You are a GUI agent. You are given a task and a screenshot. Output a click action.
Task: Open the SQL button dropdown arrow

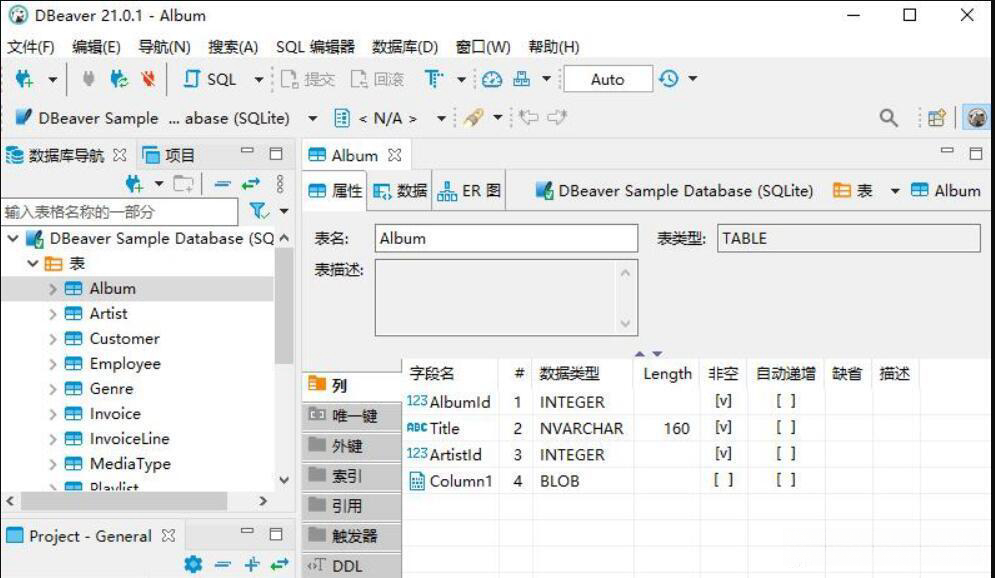258,79
